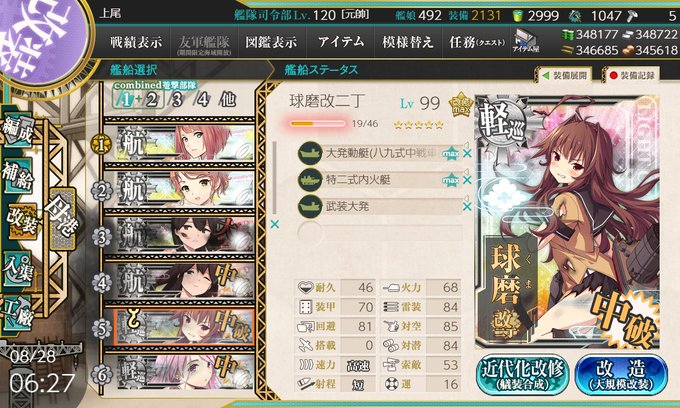The image size is (680, 408).
Task: Open the 他 other ships tab
Action: (228, 100)
